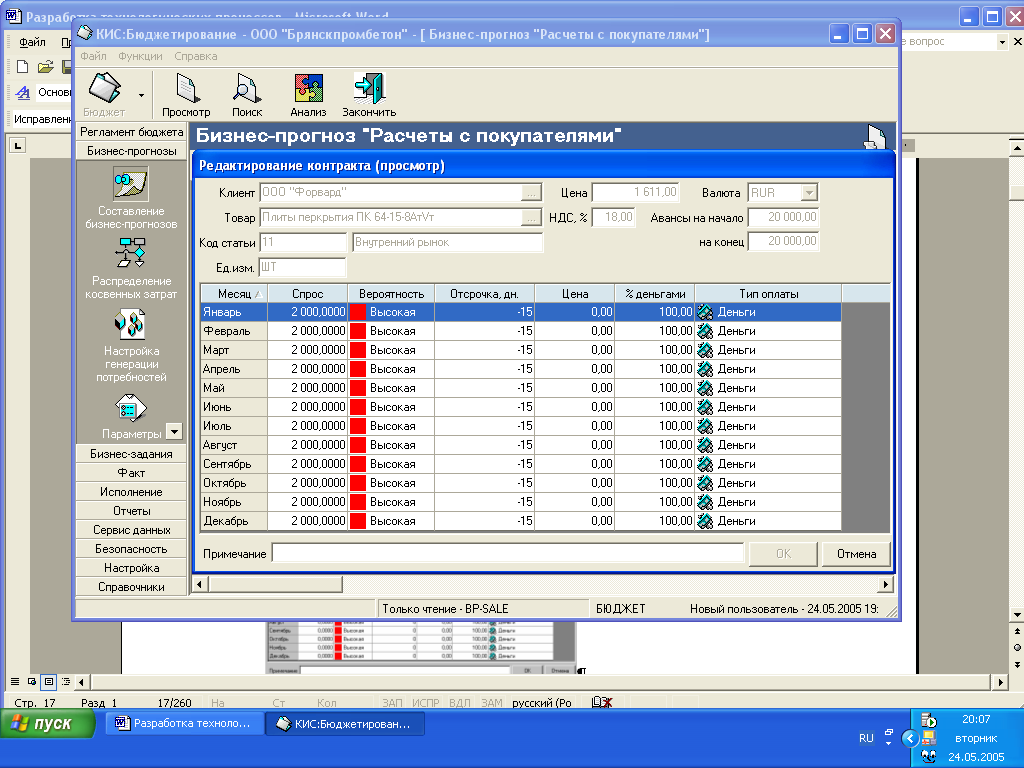Open Составление бизнес-прогнозов sidebar icon
Screen dimensions: 1024x768
131,185
